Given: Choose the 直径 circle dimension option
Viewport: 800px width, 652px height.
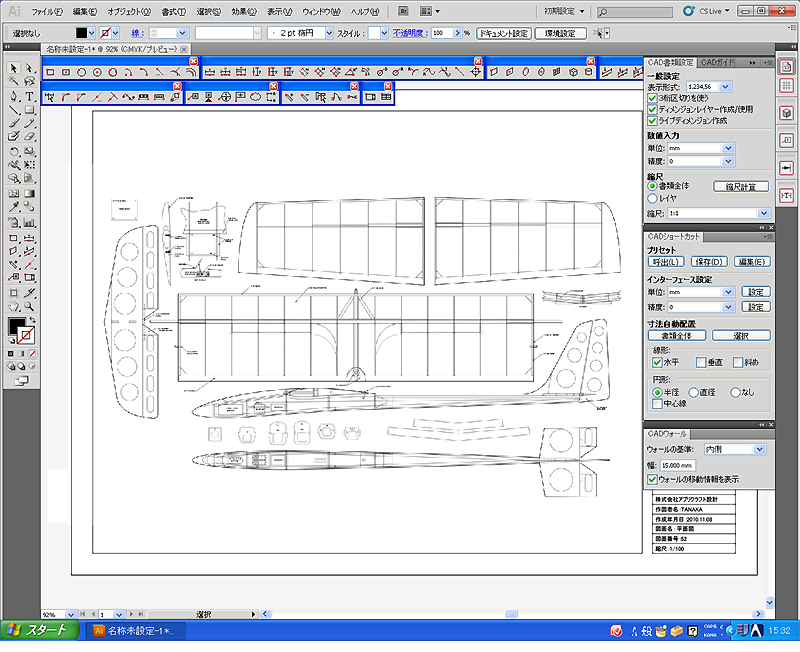Looking at the screenshot, I should point(694,392).
